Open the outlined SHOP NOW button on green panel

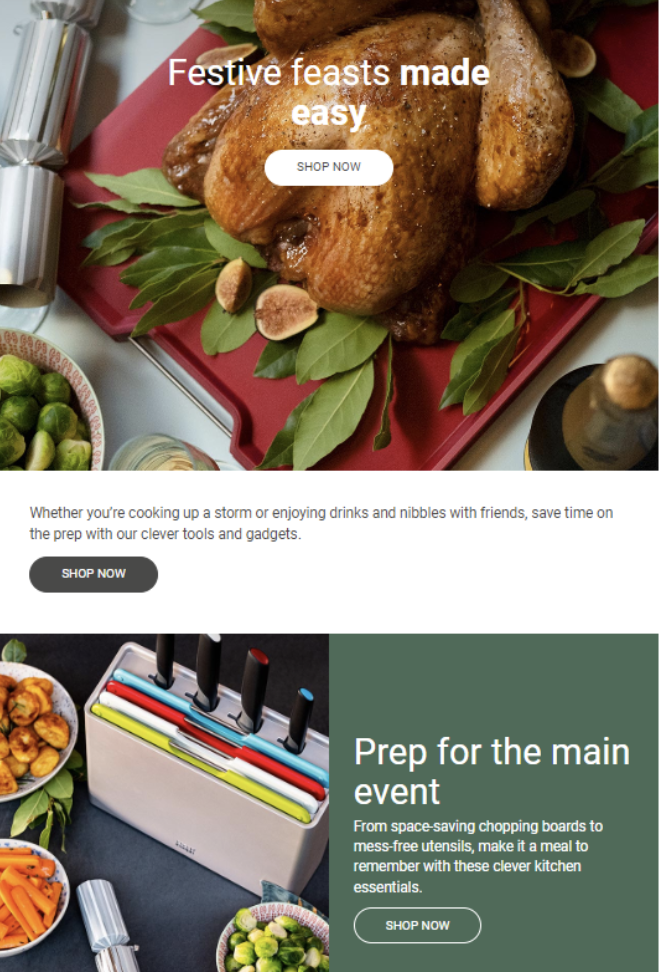click(x=417, y=926)
